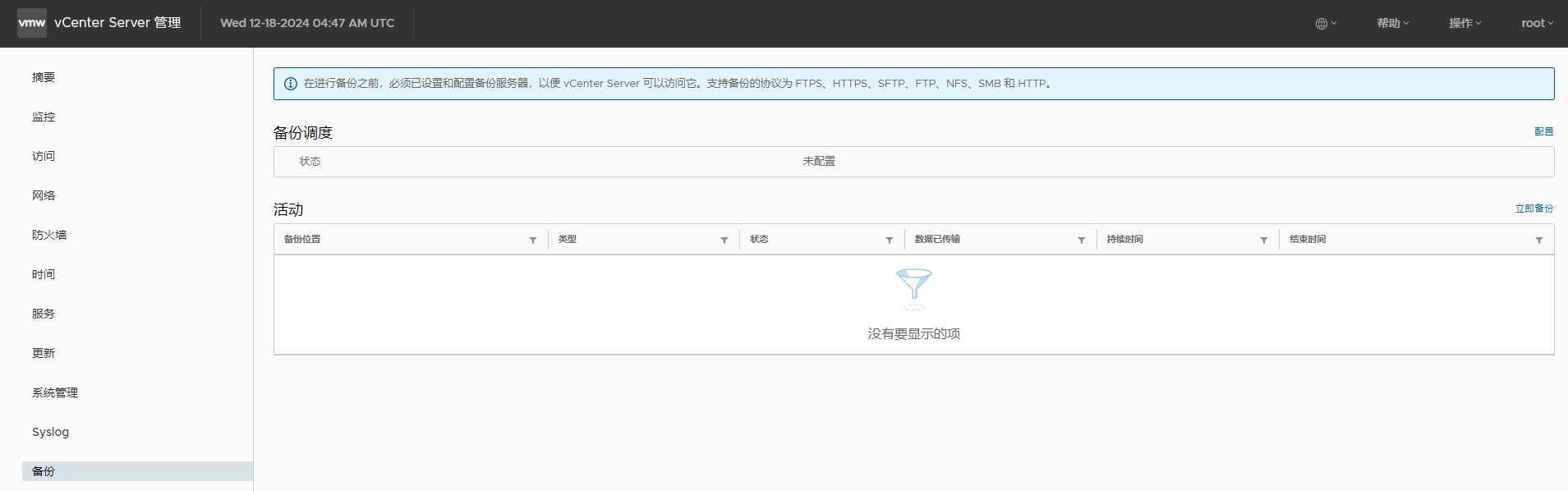1568x491 pixels.
Task: Open the 操作 dropdown menu
Action: pyautogui.click(x=1465, y=23)
